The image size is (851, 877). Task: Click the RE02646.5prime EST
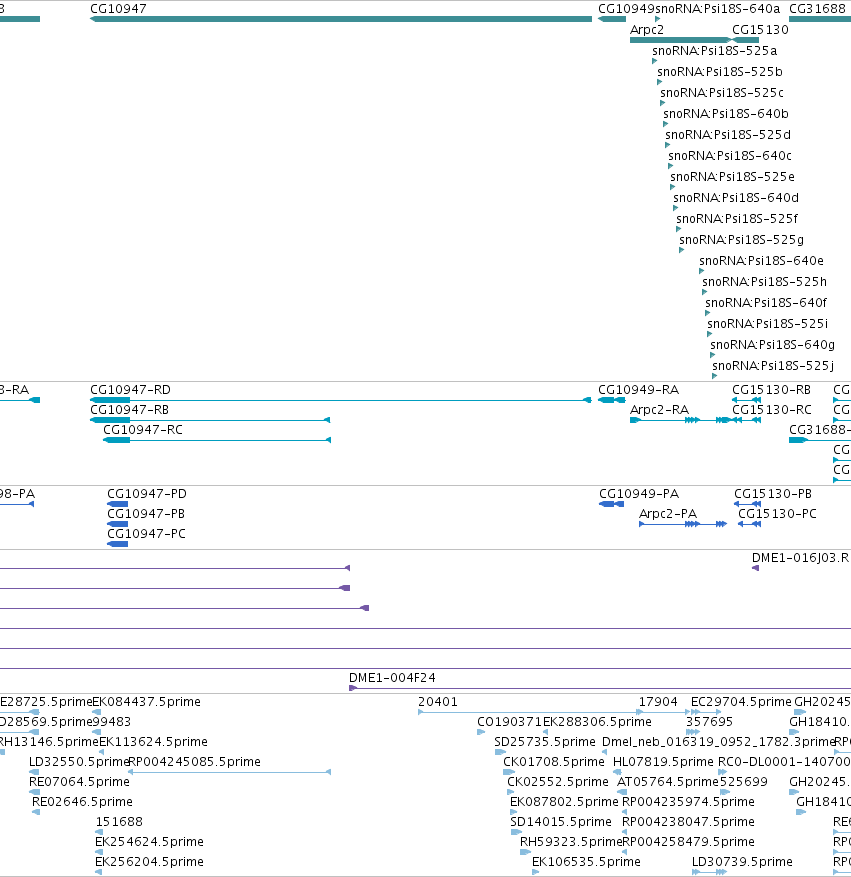click(x=36, y=813)
